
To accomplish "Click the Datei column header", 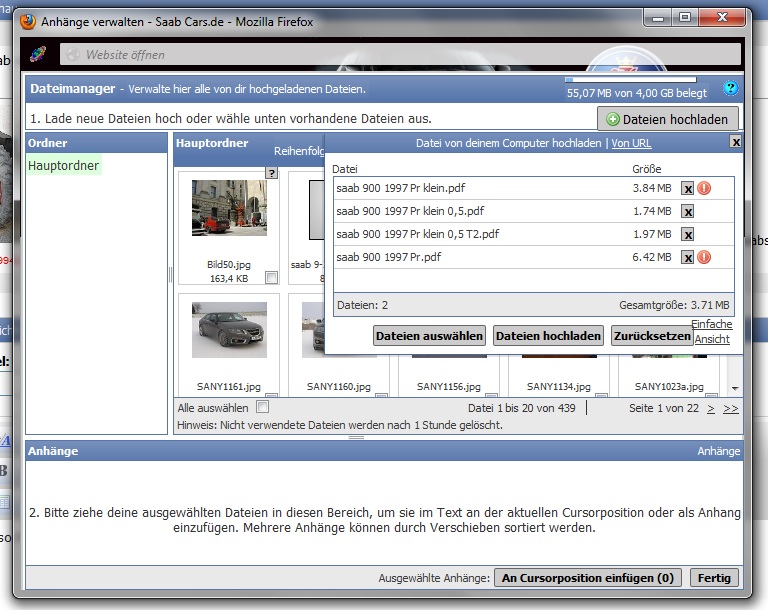I will click(345, 169).
